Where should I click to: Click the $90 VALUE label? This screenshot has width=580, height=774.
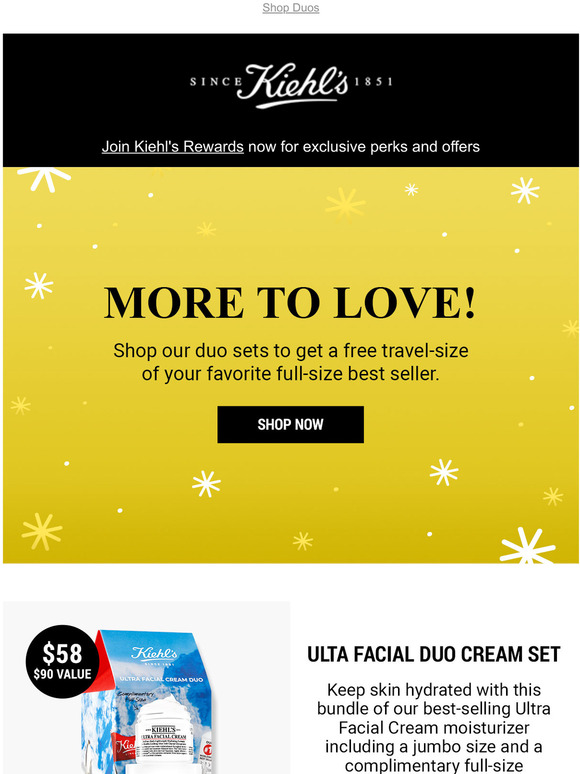[62, 674]
